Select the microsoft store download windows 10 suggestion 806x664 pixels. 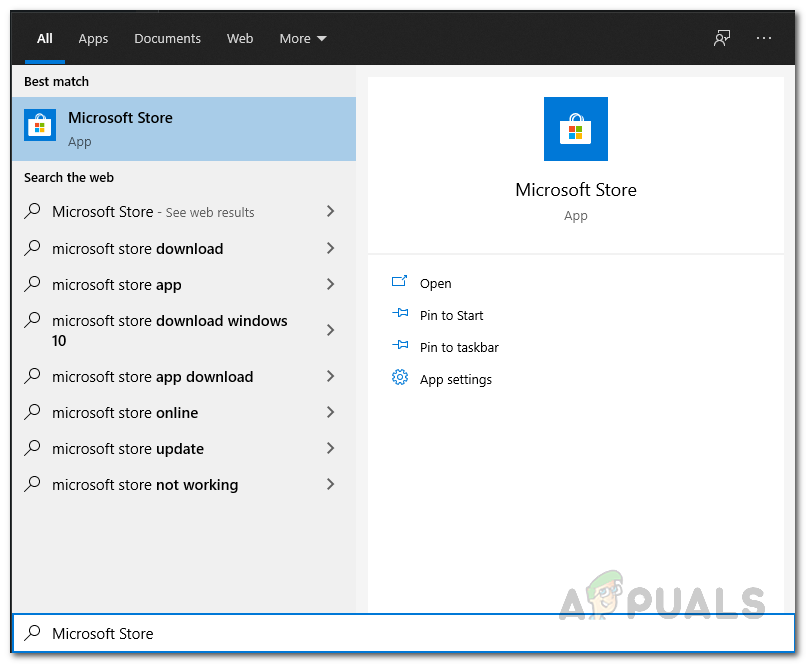pos(169,330)
